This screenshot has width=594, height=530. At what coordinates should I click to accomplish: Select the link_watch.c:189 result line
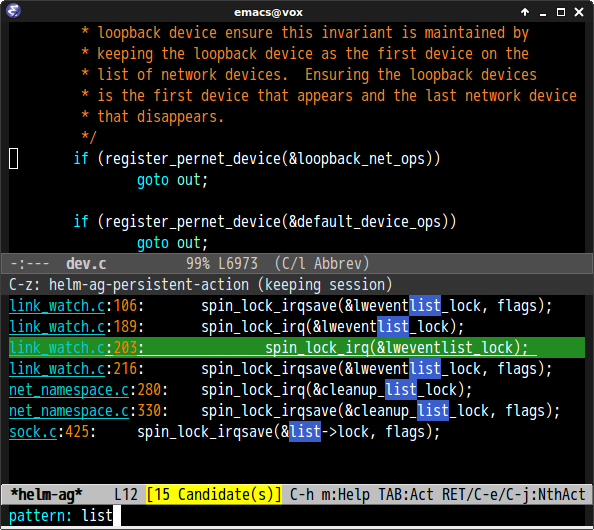[x=297, y=327]
